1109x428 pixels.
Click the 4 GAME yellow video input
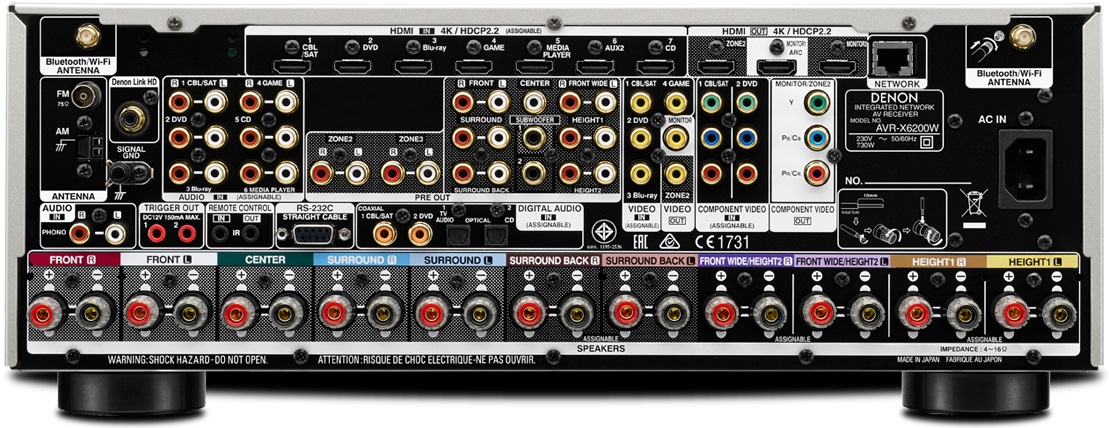[675, 103]
